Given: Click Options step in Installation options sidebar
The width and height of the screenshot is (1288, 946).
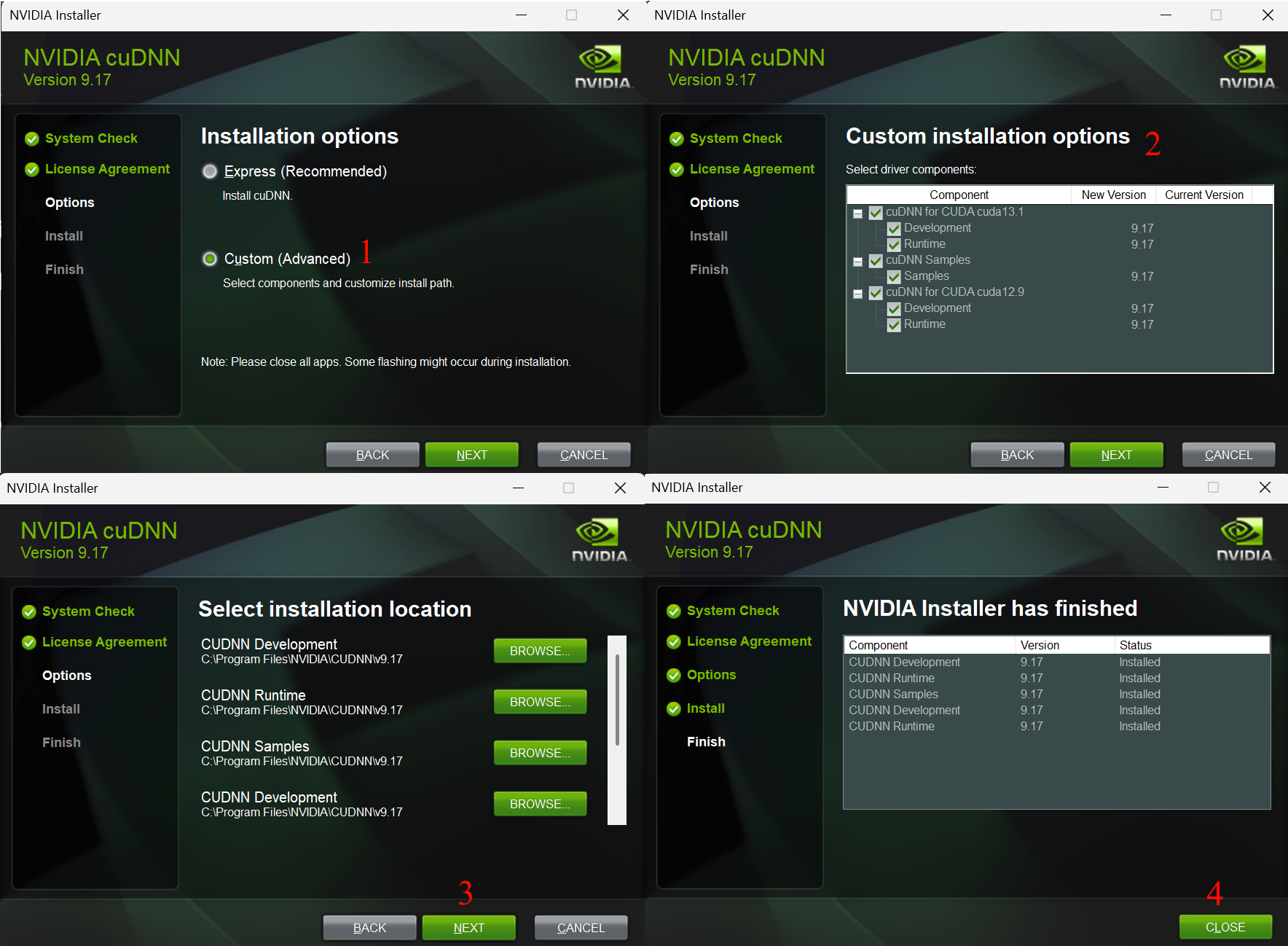Looking at the screenshot, I should point(70,203).
